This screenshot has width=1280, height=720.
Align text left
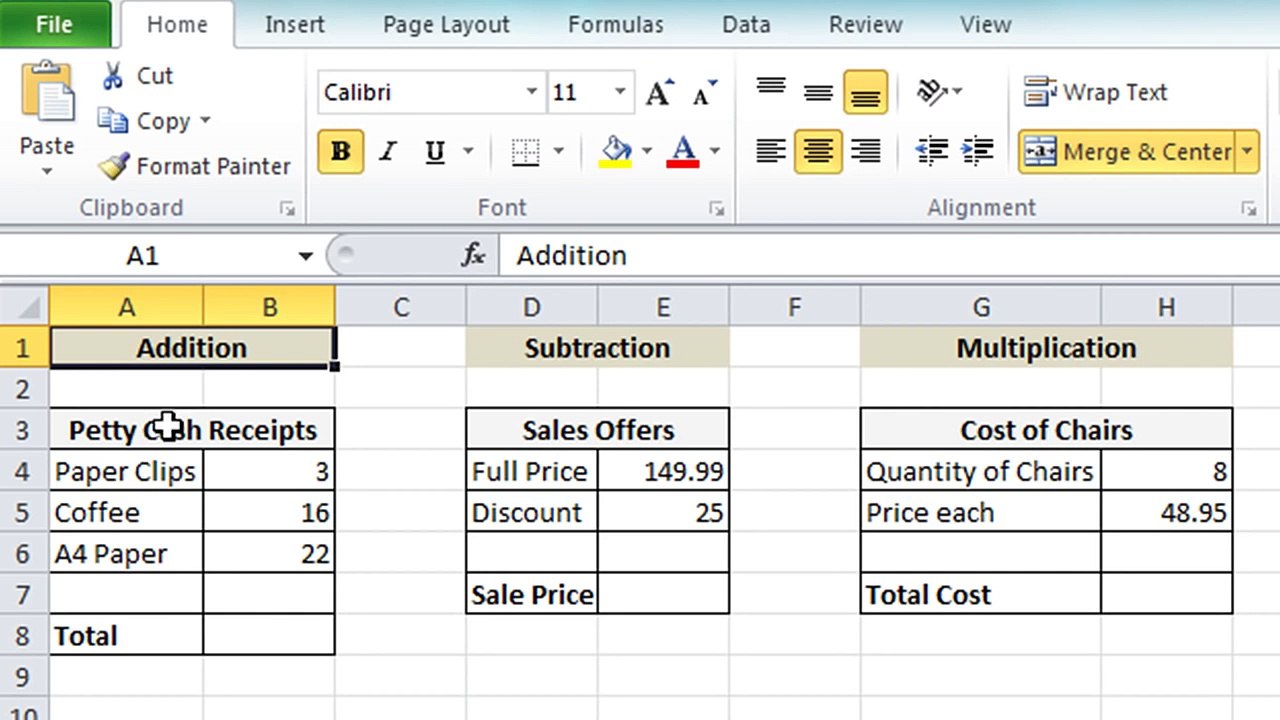[x=770, y=152]
